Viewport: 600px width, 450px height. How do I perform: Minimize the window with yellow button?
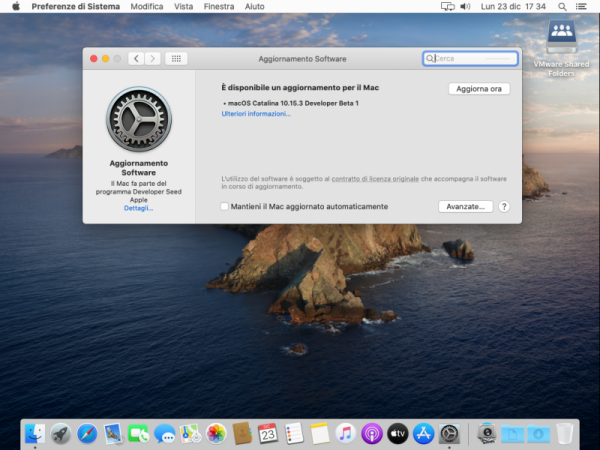(106, 59)
